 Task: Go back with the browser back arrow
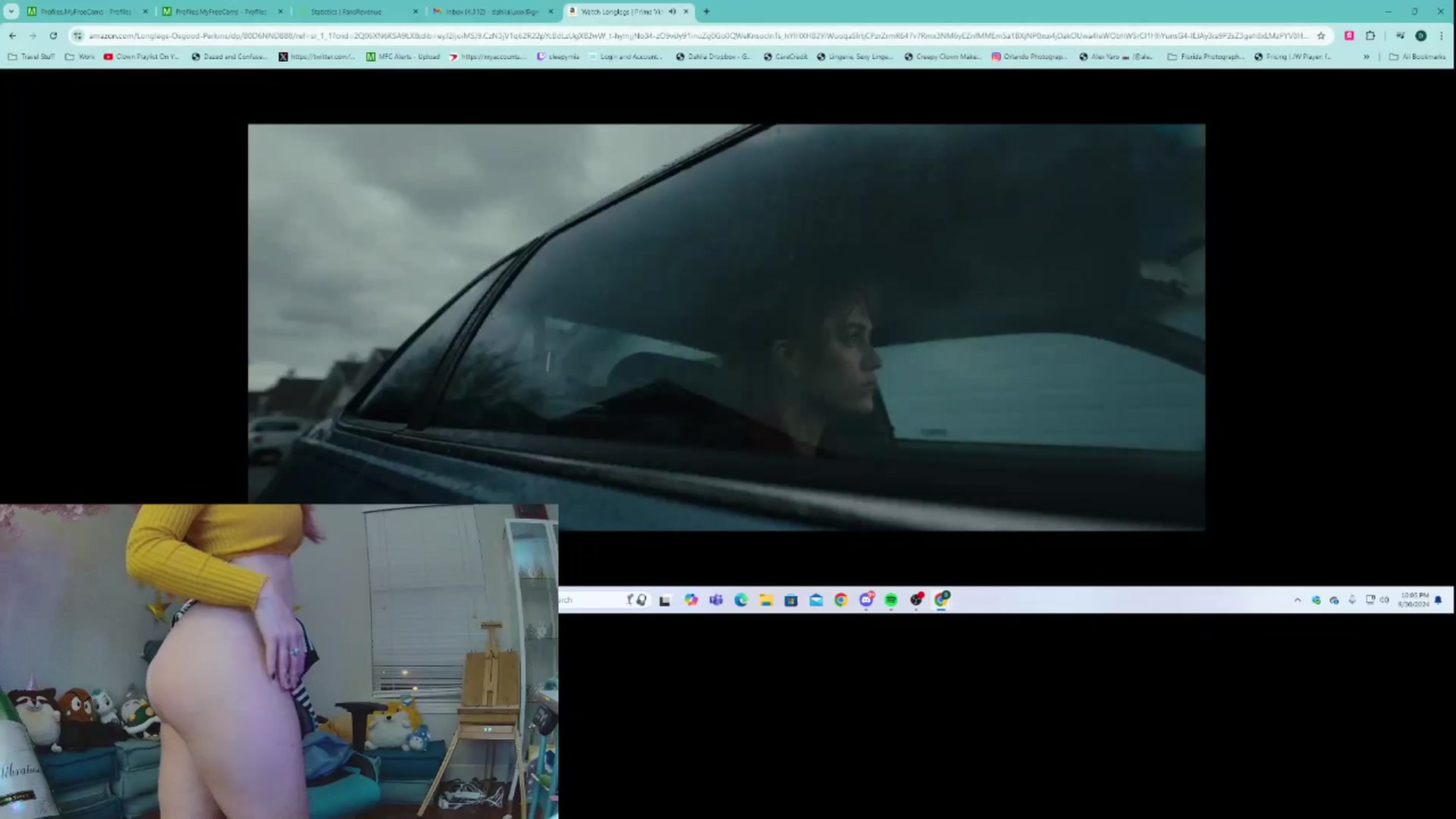13,36
